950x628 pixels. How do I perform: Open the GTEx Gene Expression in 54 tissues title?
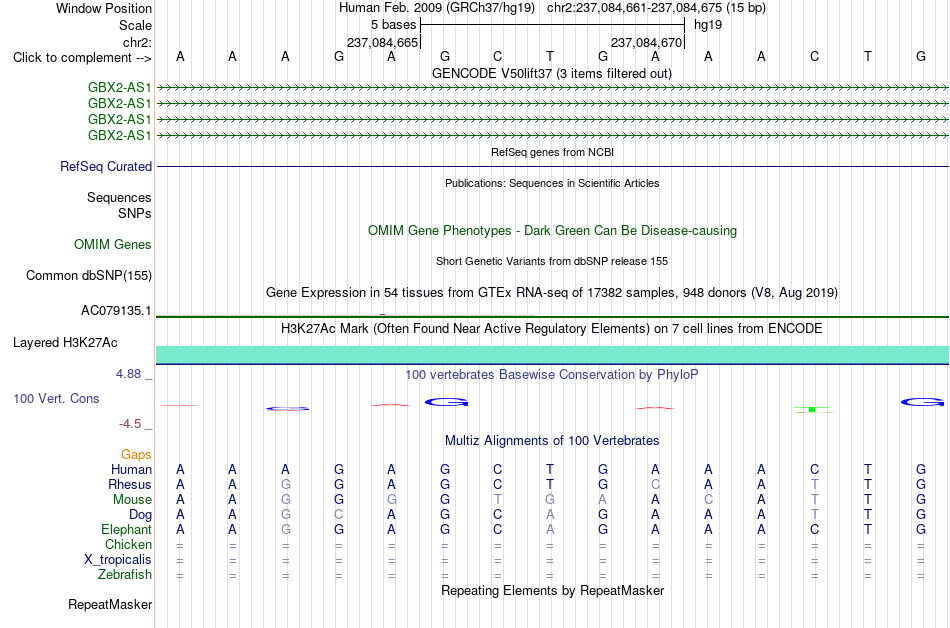point(552,293)
